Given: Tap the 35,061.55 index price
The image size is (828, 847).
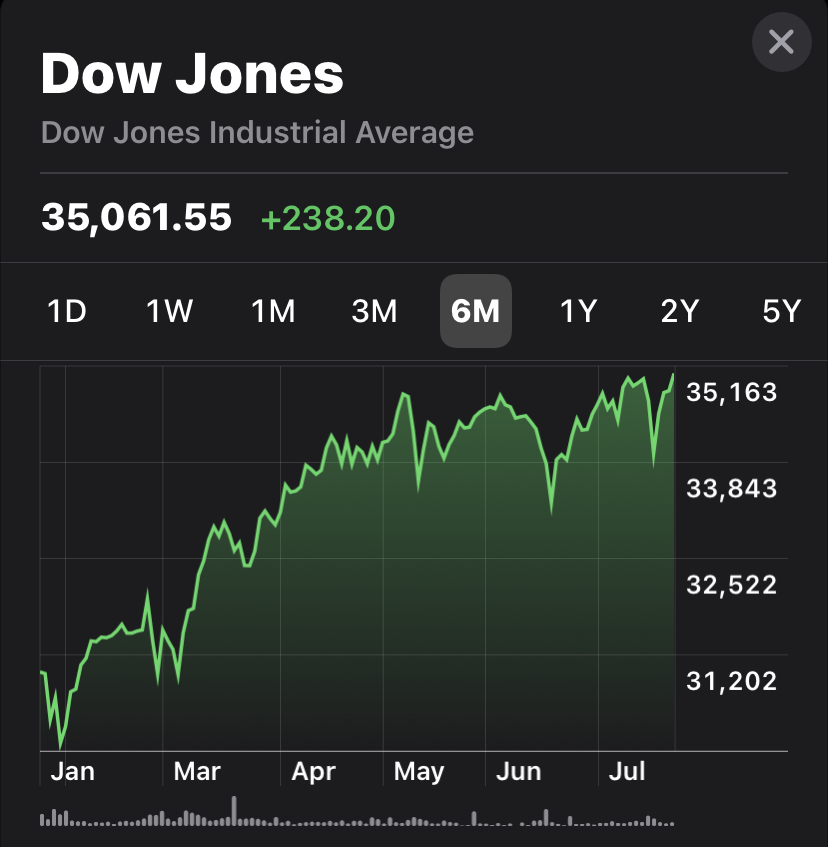Looking at the screenshot, I should pyautogui.click(x=136, y=216).
